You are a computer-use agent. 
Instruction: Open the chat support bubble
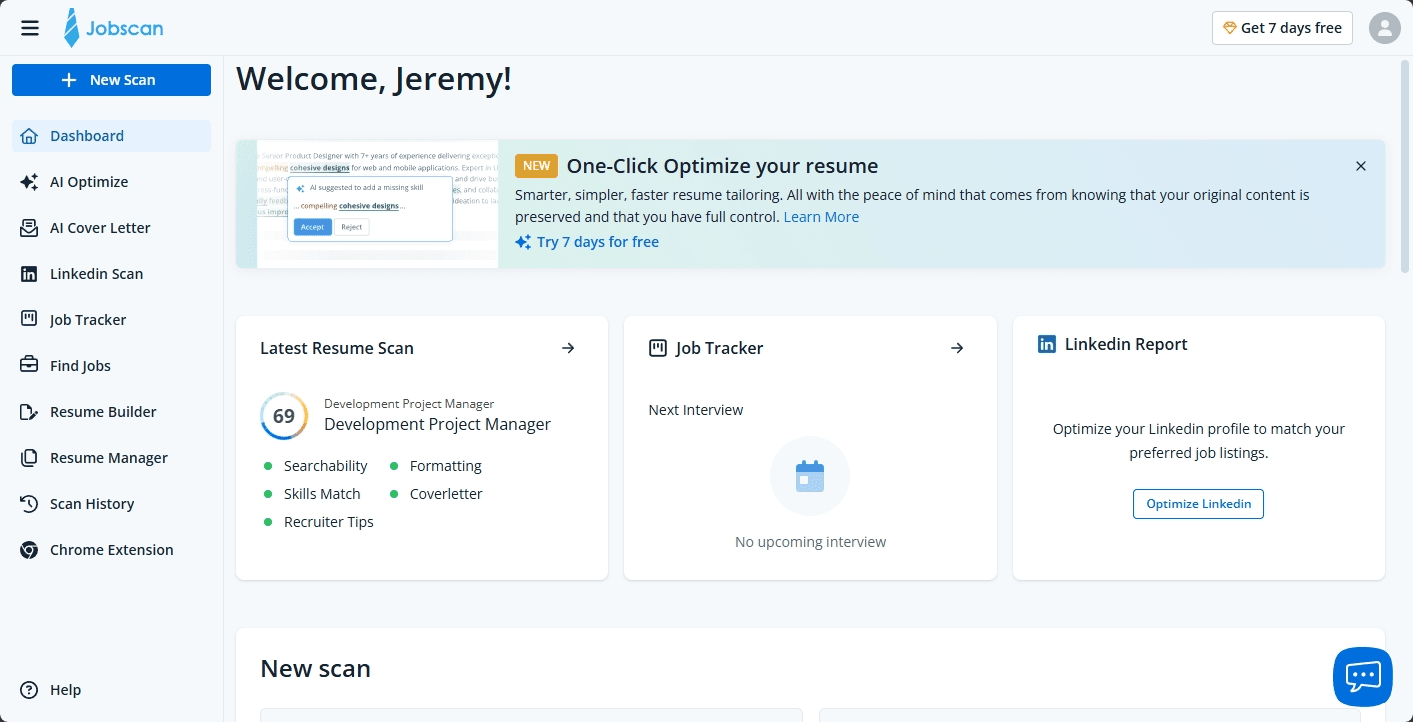(1362, 676)
